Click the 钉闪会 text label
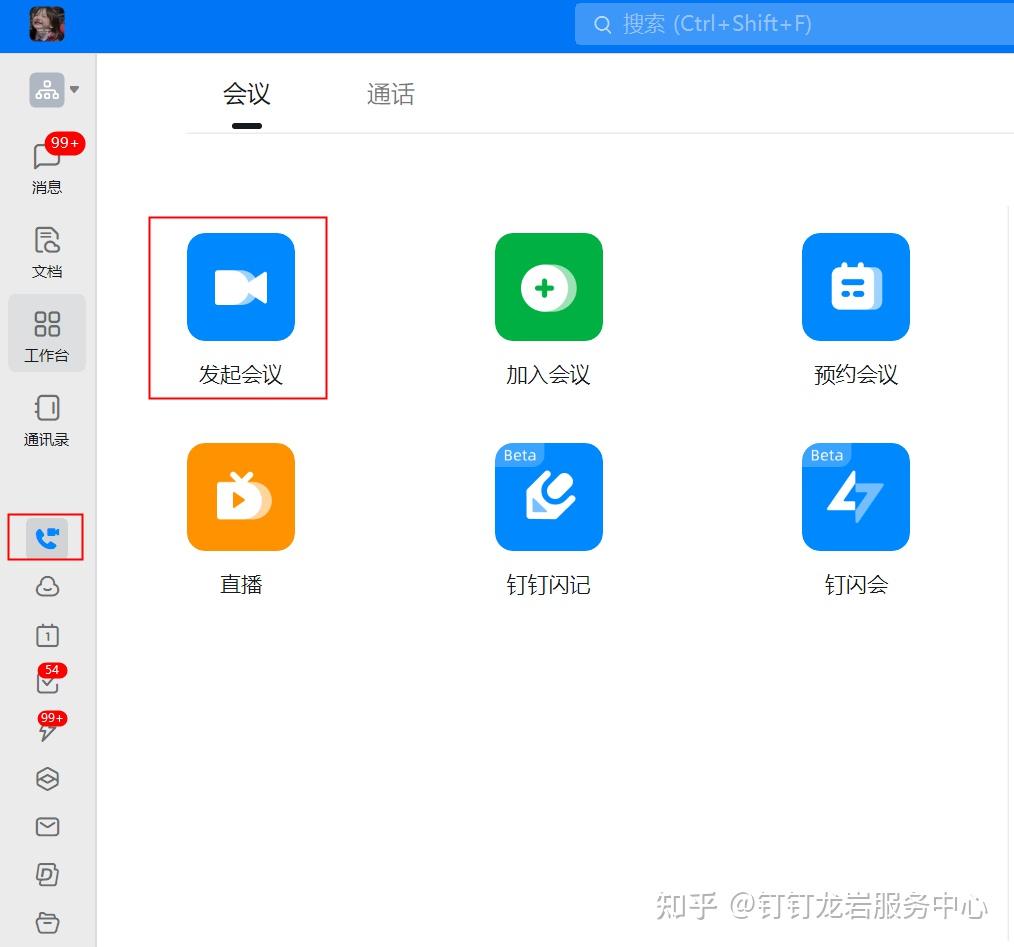Image resolution: width=1014 pixels, height=947 pixels. pyautogui.click(x=856, y=585)
